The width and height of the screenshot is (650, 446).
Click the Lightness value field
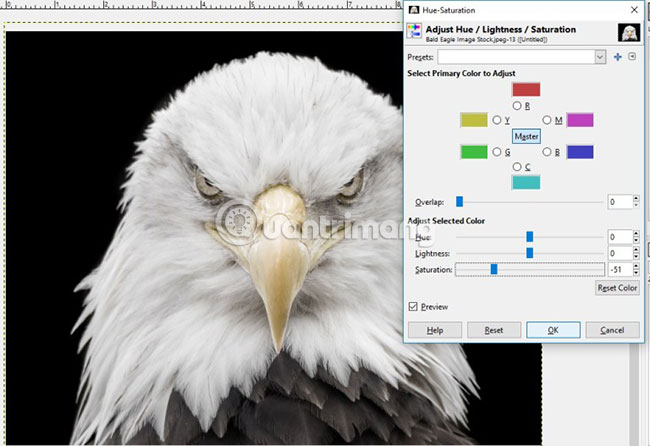[x=620, y=253]
